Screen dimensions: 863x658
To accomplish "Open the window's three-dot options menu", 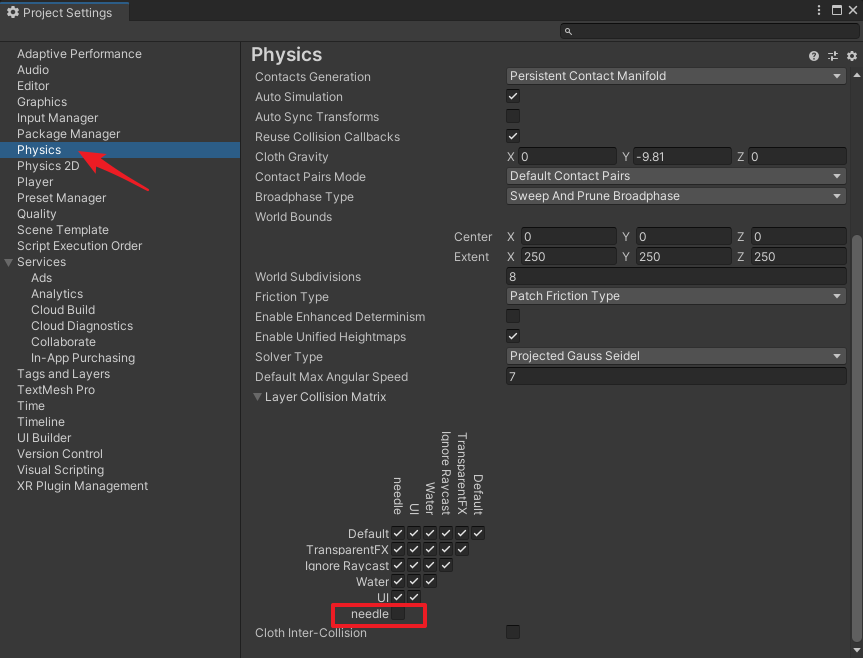I will click(819, 10).
